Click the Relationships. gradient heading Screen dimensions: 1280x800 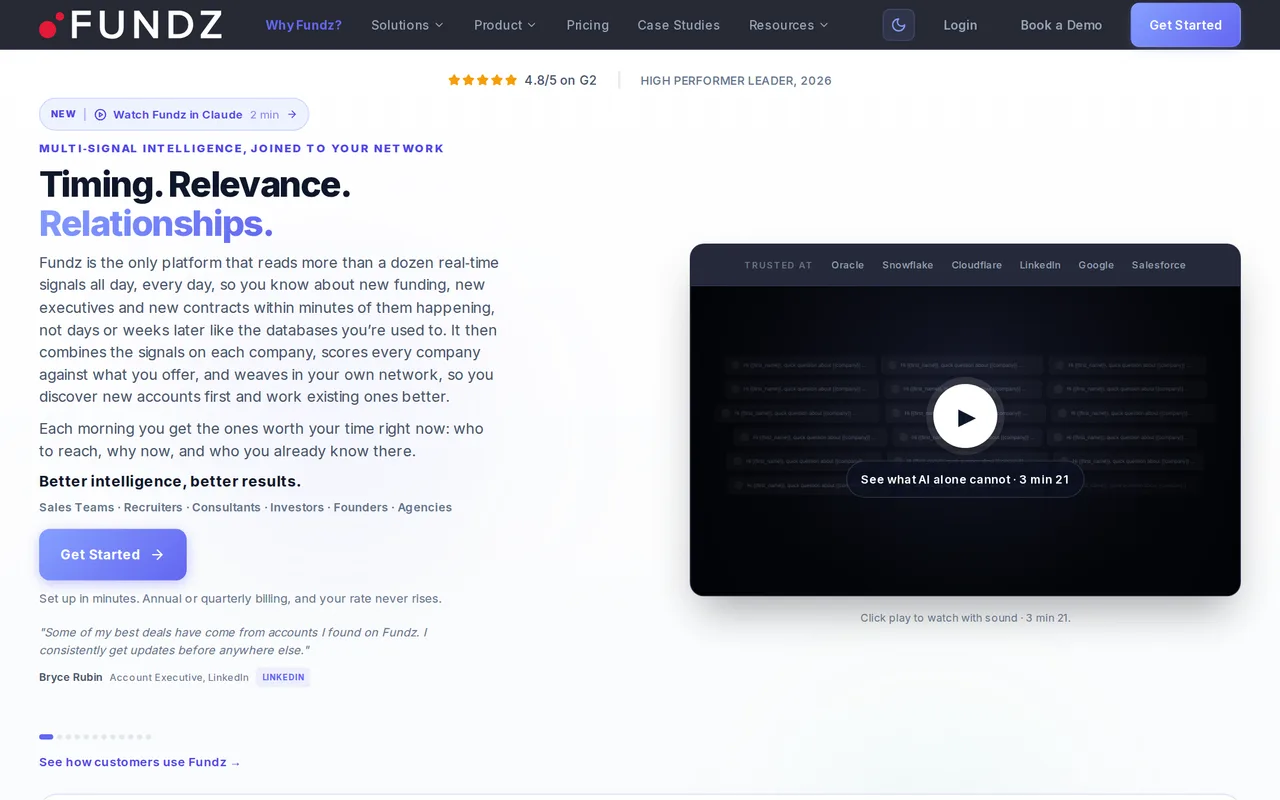tap(156, 224)
